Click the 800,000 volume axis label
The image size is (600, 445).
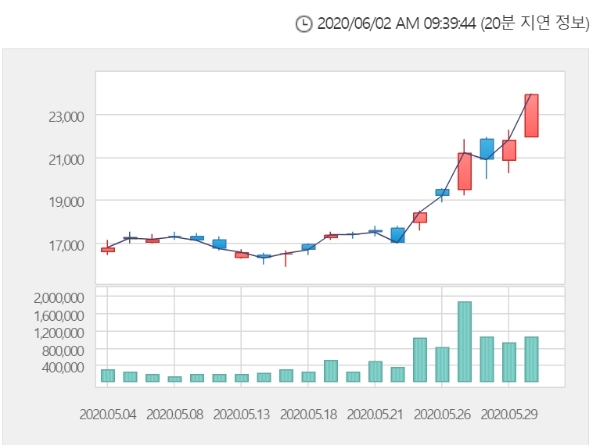[x=63, y=350]
